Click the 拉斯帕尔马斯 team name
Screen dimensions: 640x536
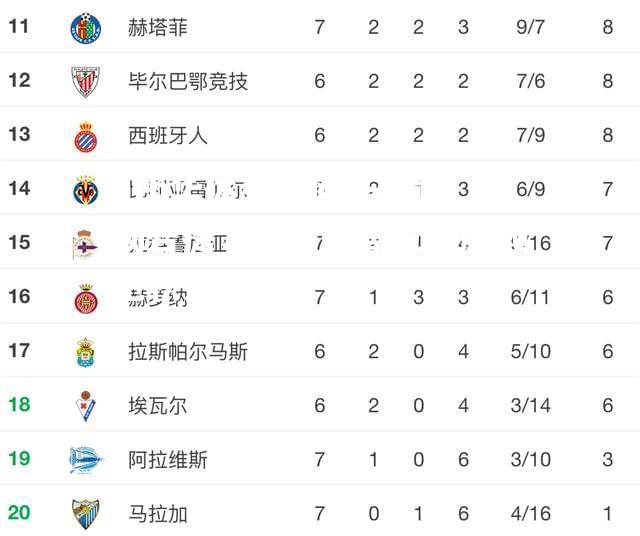(x=188, y=351)
